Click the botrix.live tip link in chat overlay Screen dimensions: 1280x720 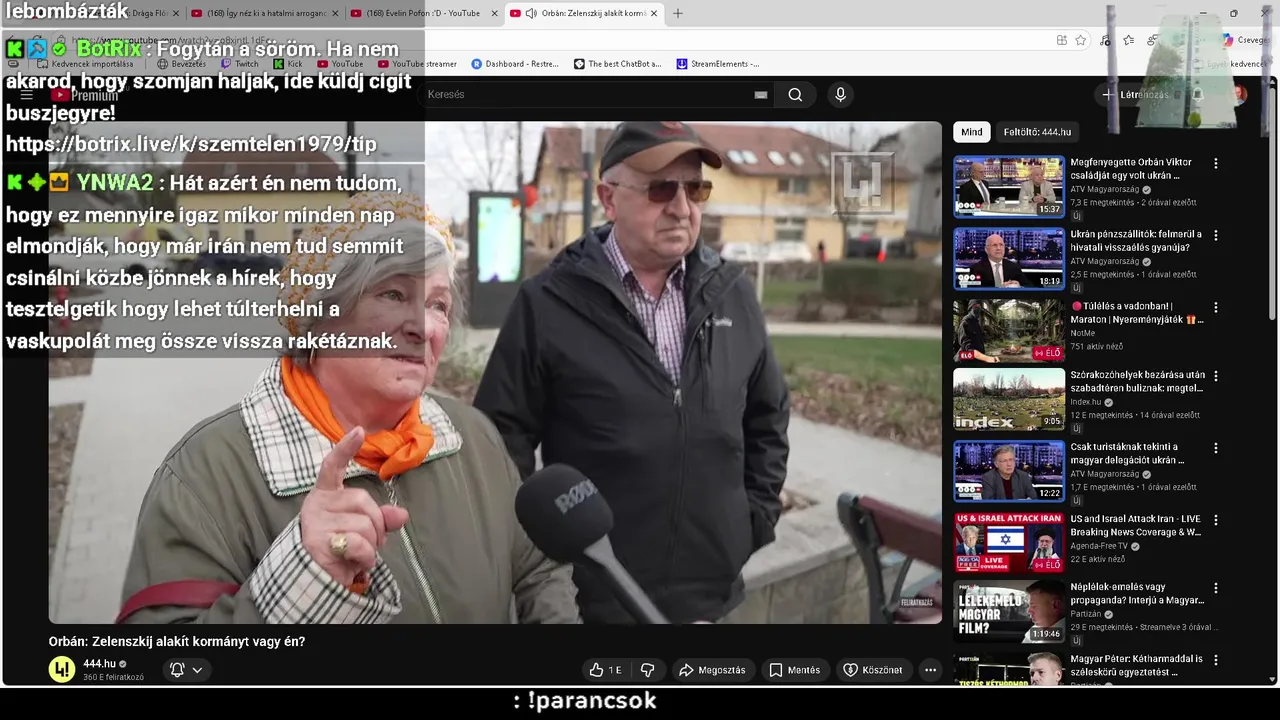[x=191, y=144]
